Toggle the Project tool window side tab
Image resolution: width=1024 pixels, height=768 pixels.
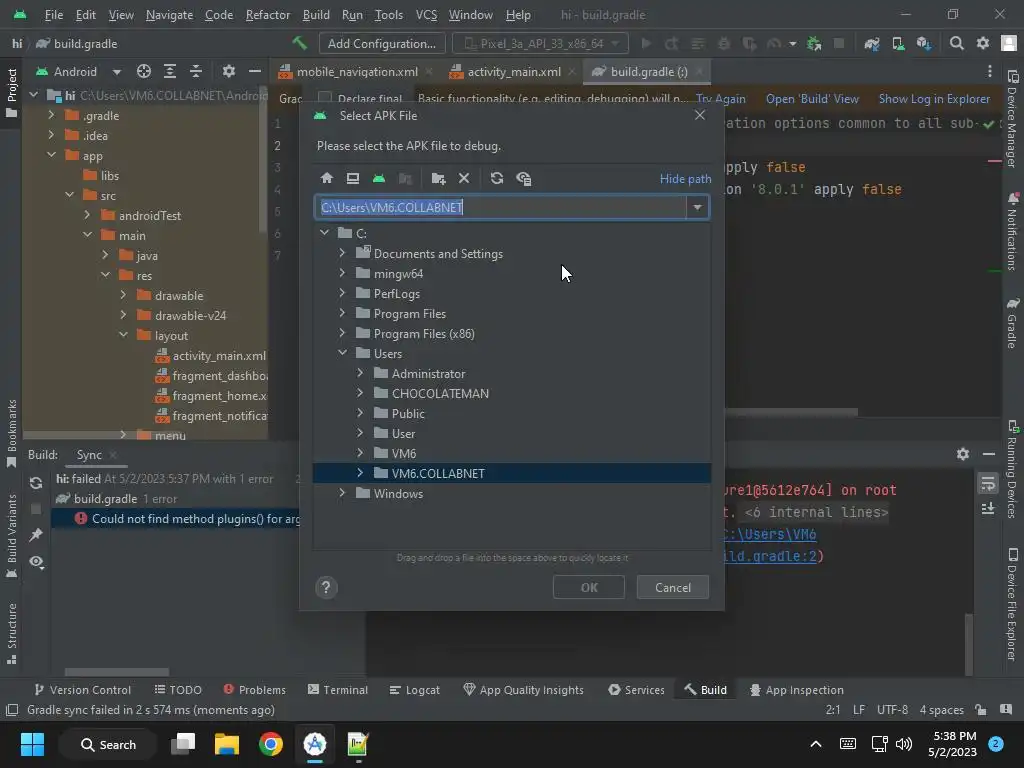tap(11, 93)
